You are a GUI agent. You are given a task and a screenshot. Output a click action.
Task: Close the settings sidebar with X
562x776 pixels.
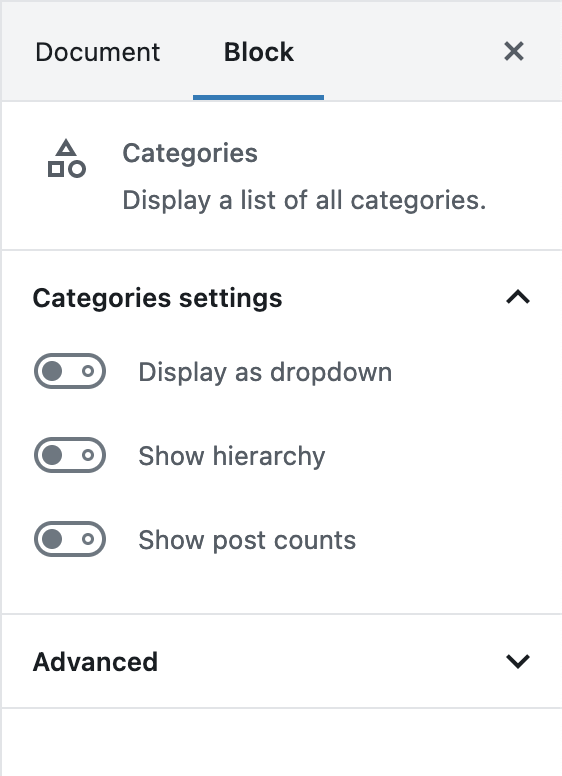click(514, 51)
